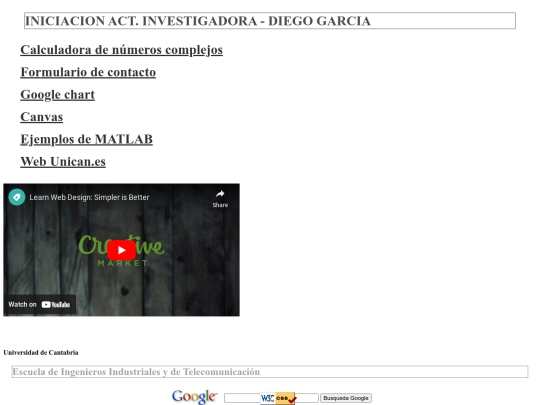The height and width of the screenshot is (405, 540).
Task: Play the YouTube video with red button
Action: click(x=121, y=250)
